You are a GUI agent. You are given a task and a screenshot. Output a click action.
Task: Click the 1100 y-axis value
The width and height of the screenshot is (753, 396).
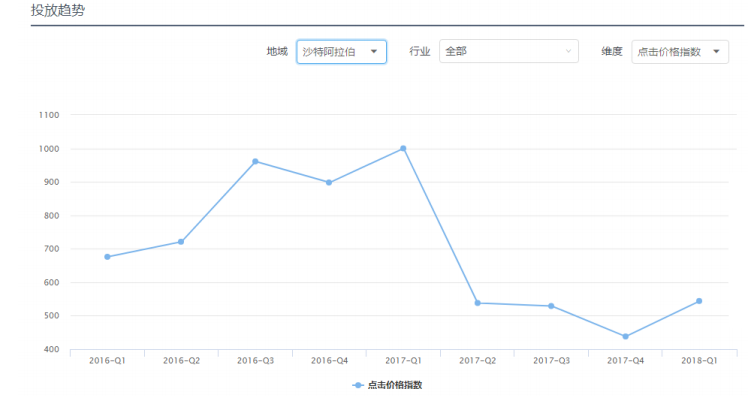49,115
